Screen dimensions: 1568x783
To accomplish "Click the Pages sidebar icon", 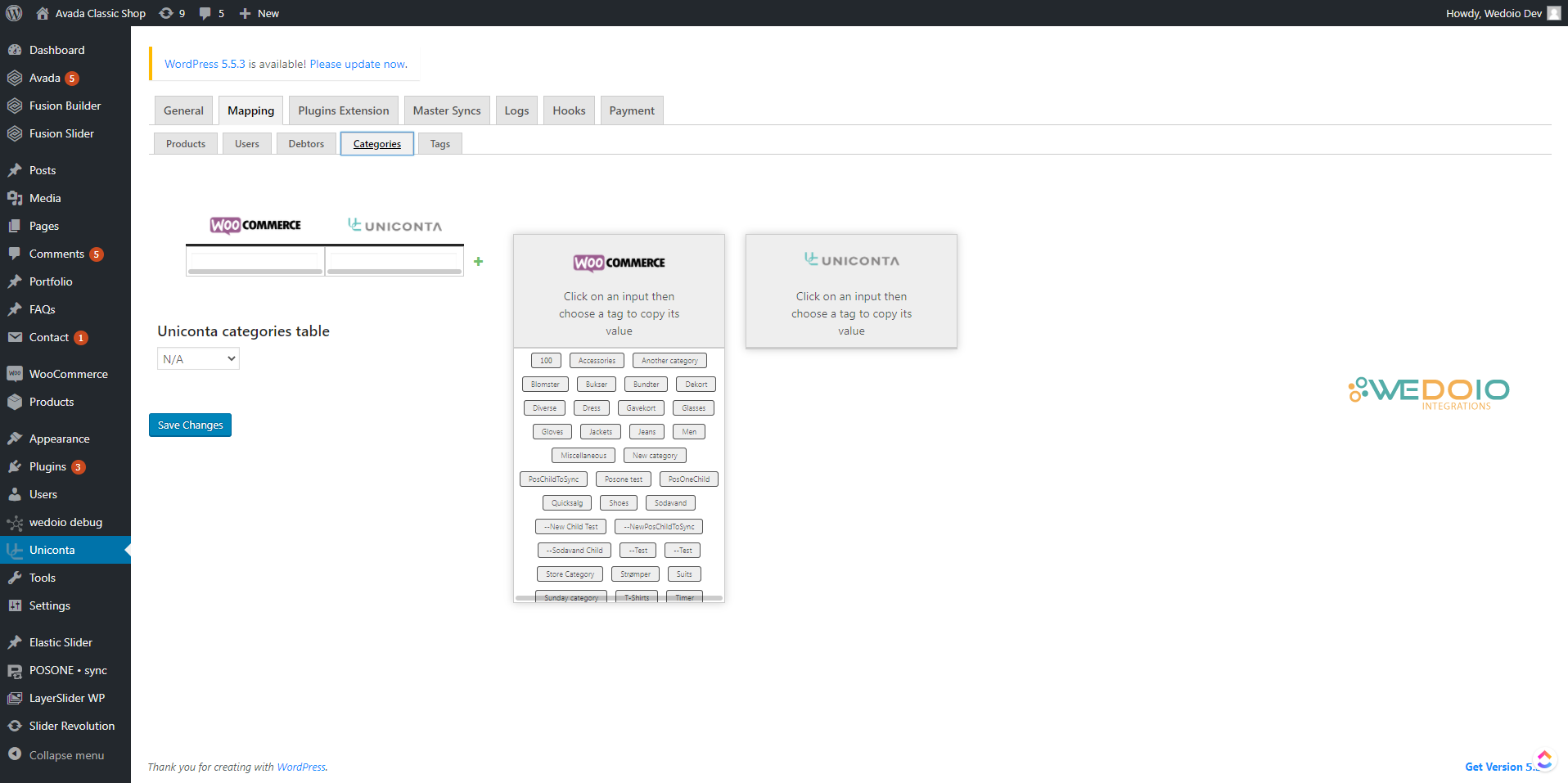I will 15,226.
